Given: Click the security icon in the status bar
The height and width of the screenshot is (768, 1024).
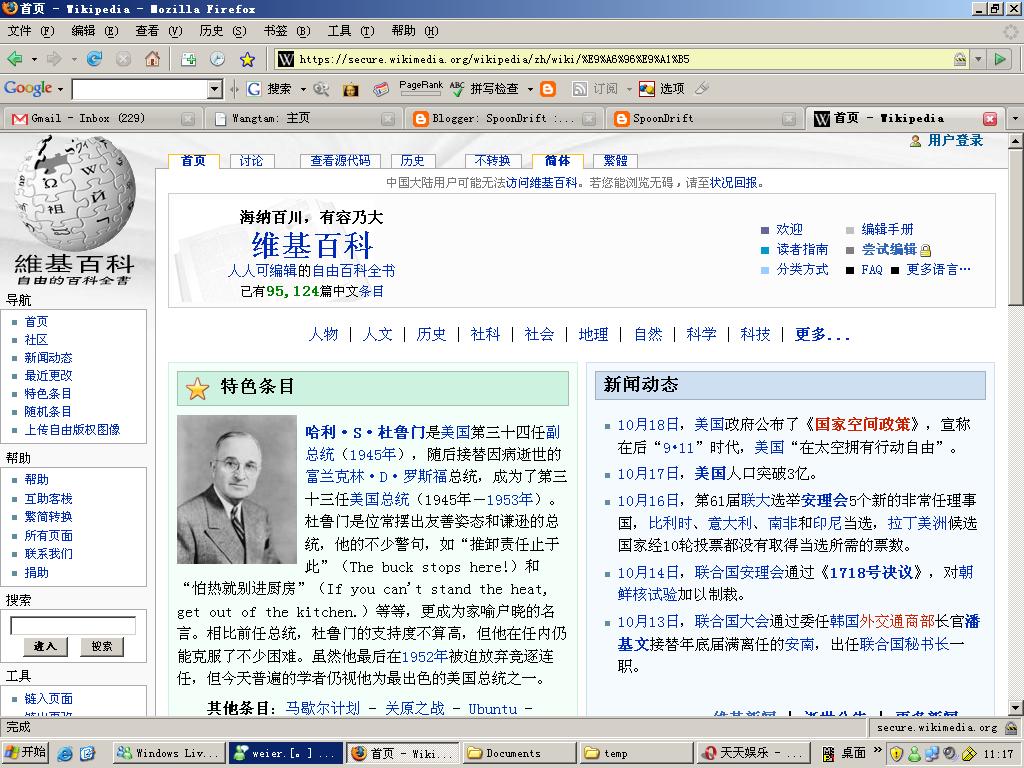Looking at the screenshot, I should point(1012,728).
